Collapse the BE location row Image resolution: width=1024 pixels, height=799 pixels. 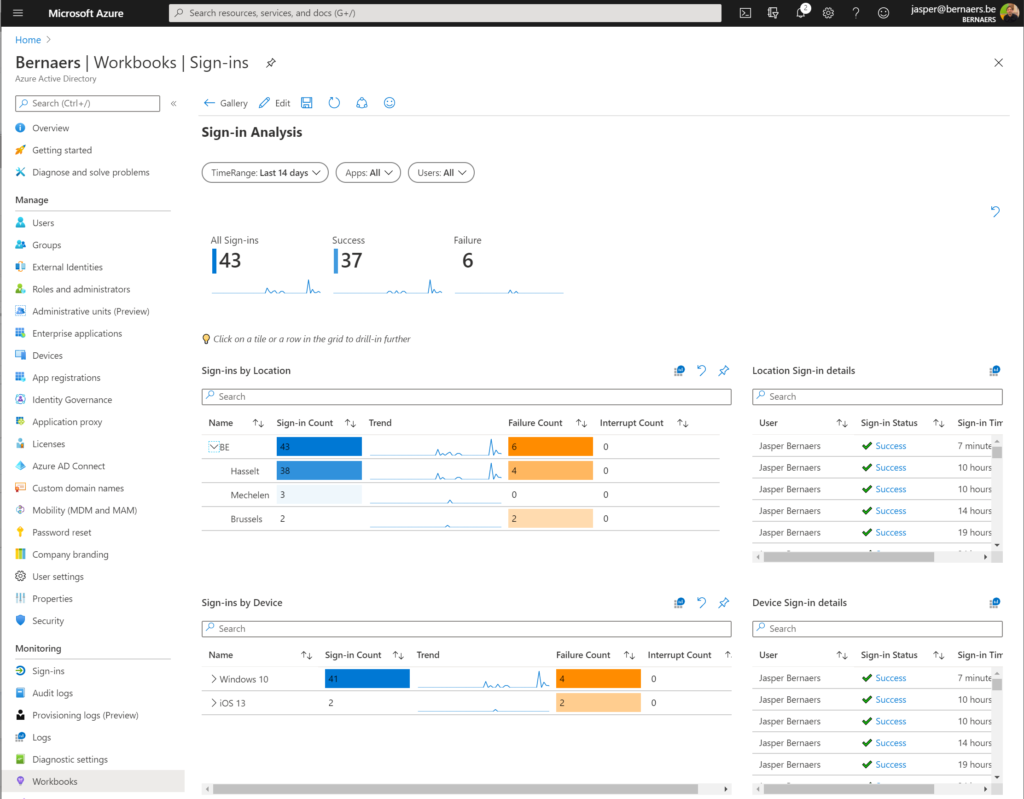(x=213, y=447)
